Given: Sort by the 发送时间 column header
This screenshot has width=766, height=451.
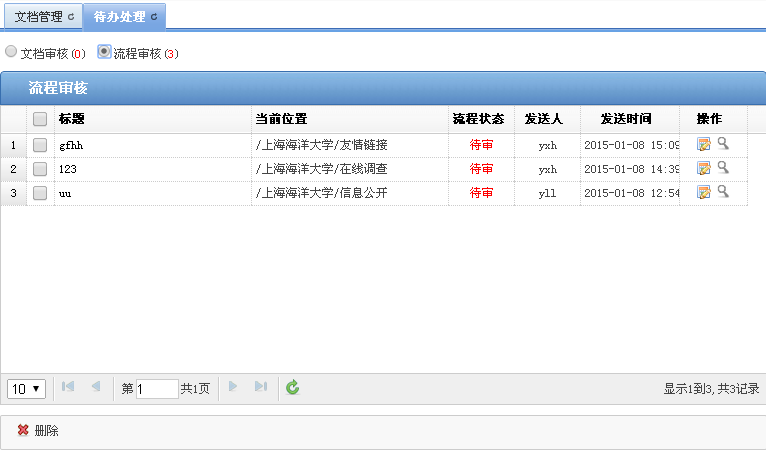Looking at the screenshot, I should (x=626, y=119).
